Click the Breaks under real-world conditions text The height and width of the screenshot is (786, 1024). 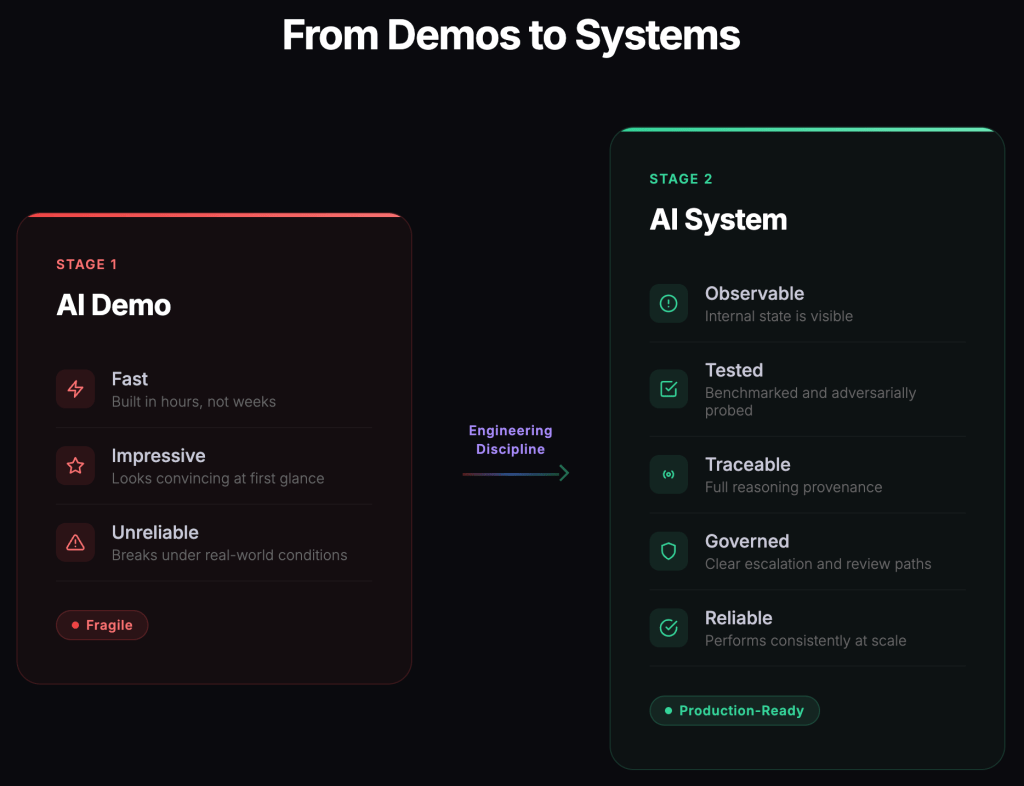(x=229, y=555)
